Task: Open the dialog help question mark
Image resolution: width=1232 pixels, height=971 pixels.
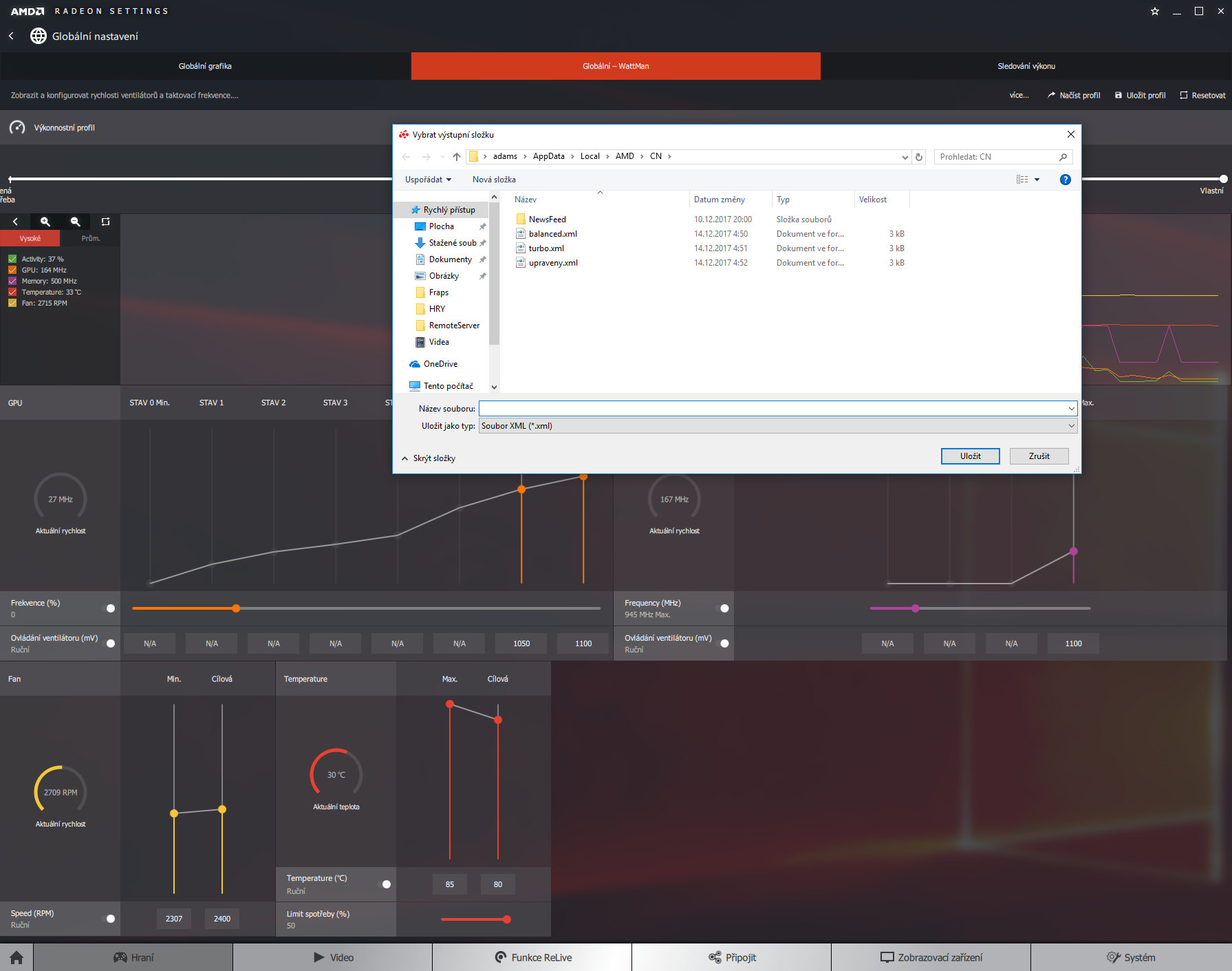Action: 1065,180
